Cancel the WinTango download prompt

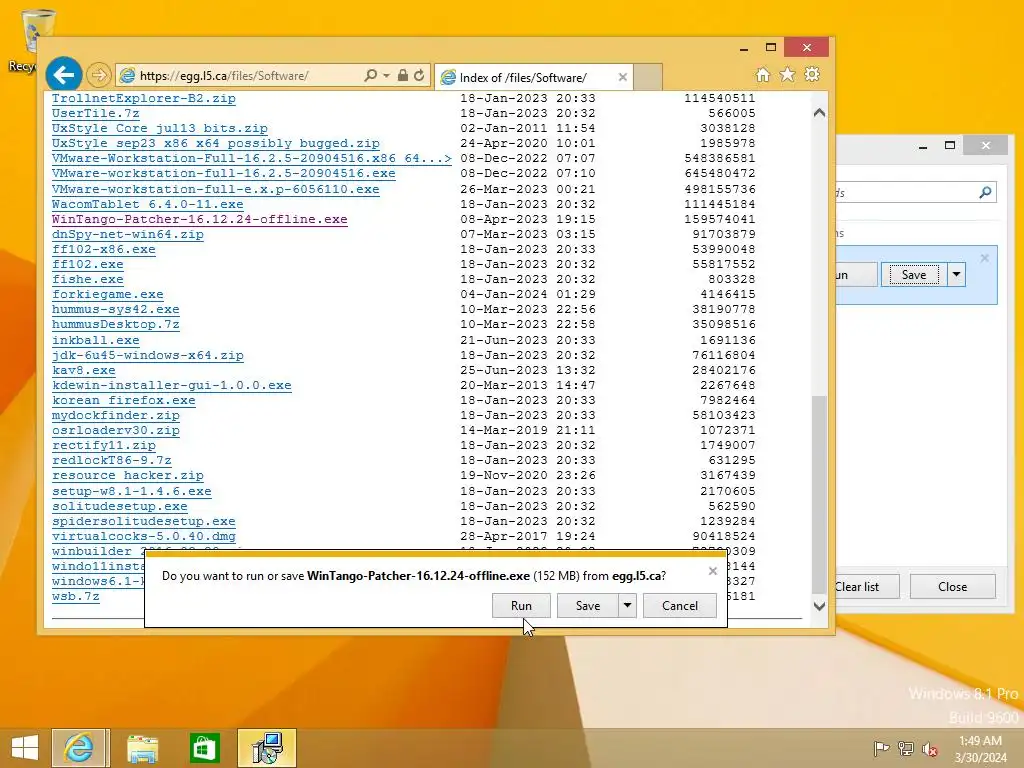click(x=680, y=605)
